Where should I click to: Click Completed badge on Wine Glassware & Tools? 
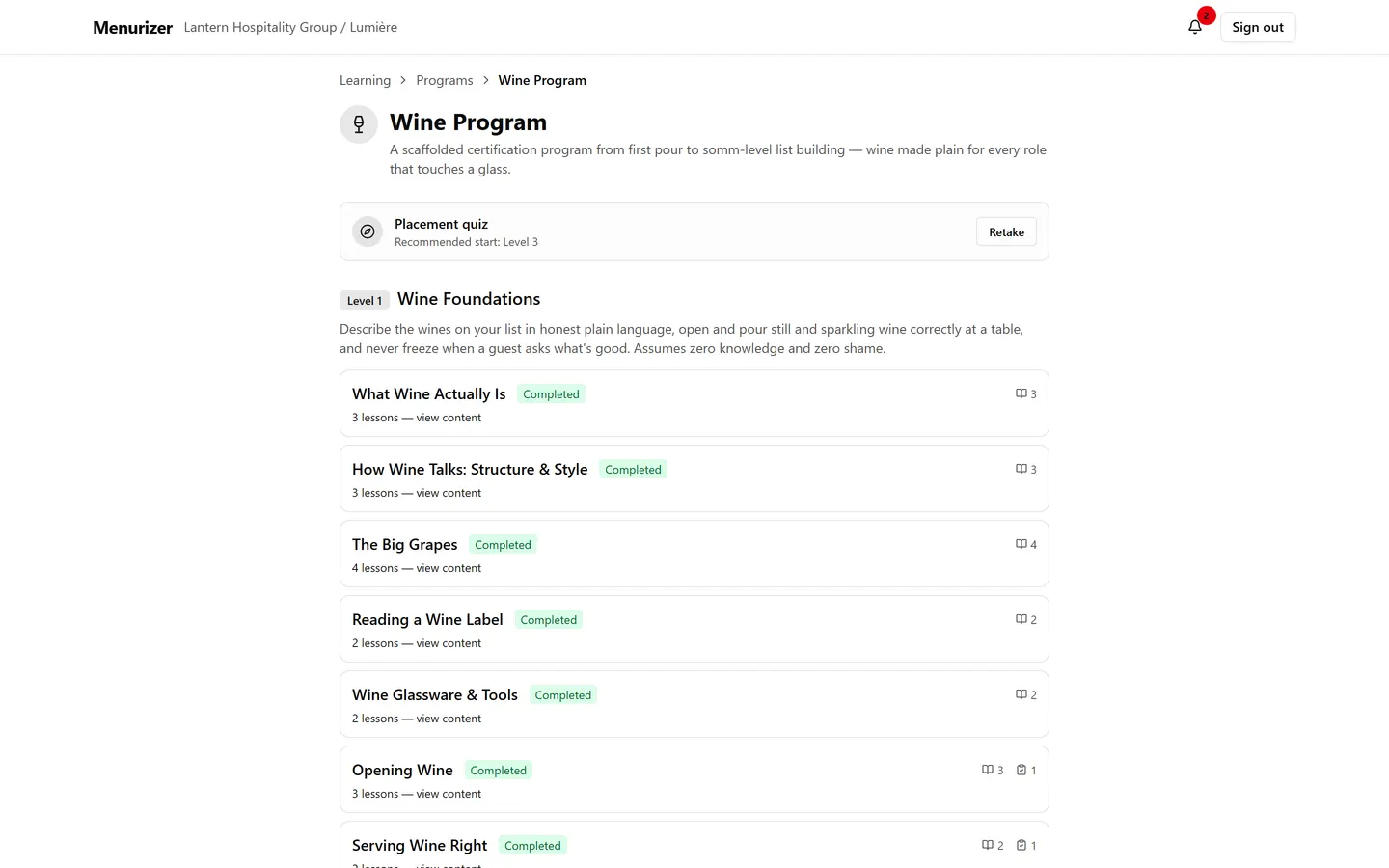563,694
